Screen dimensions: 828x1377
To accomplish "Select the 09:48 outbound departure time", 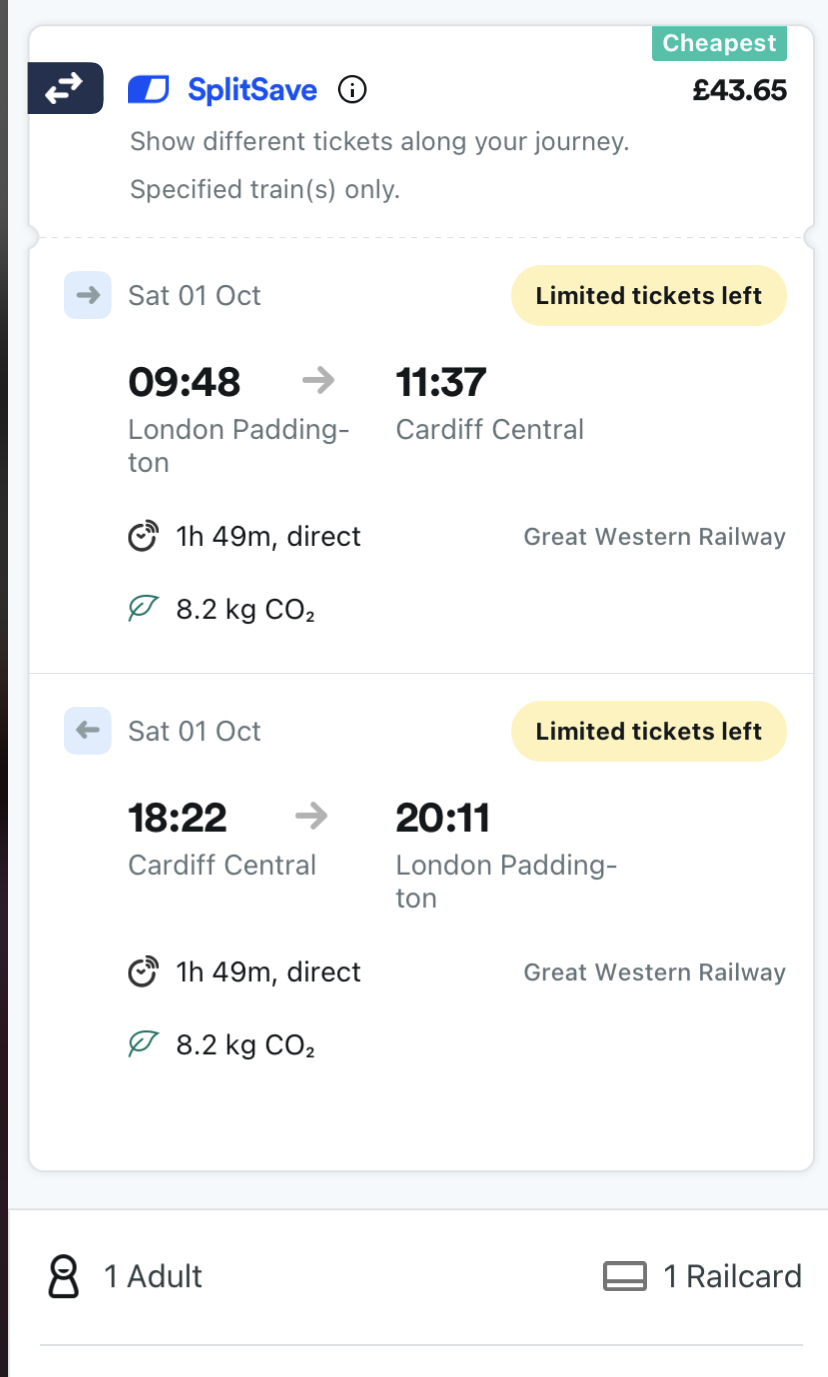I will tap(185, 382).
